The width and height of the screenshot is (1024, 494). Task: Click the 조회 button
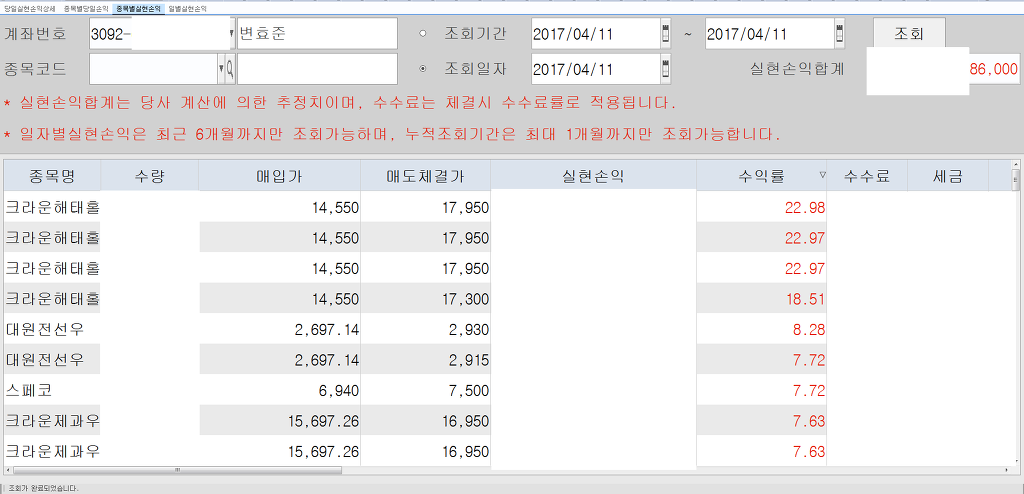click(909, 34)
